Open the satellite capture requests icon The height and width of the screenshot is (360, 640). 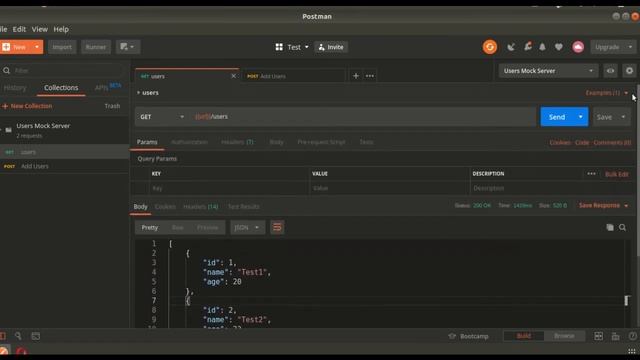[x=511, y=47]
